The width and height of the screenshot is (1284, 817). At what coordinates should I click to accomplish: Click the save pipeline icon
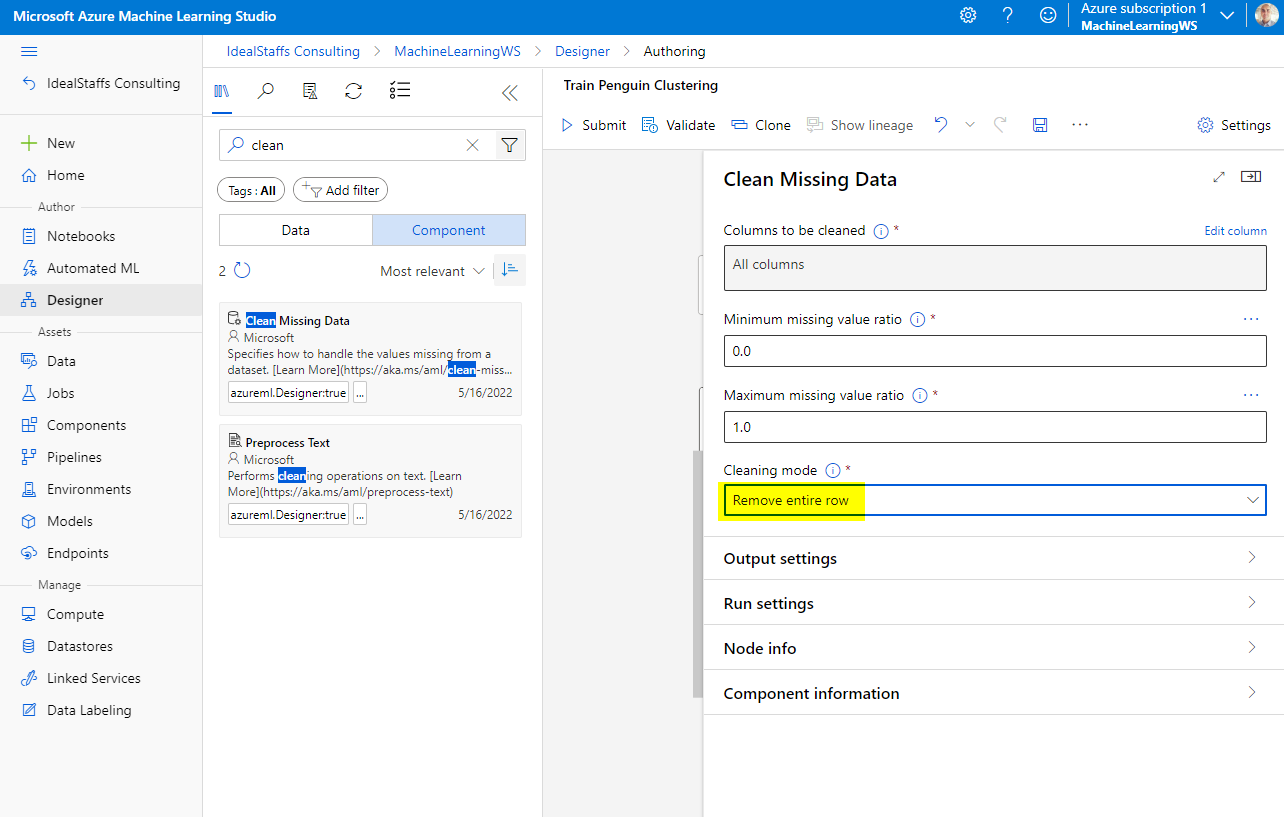click(x=1040, y=125)
